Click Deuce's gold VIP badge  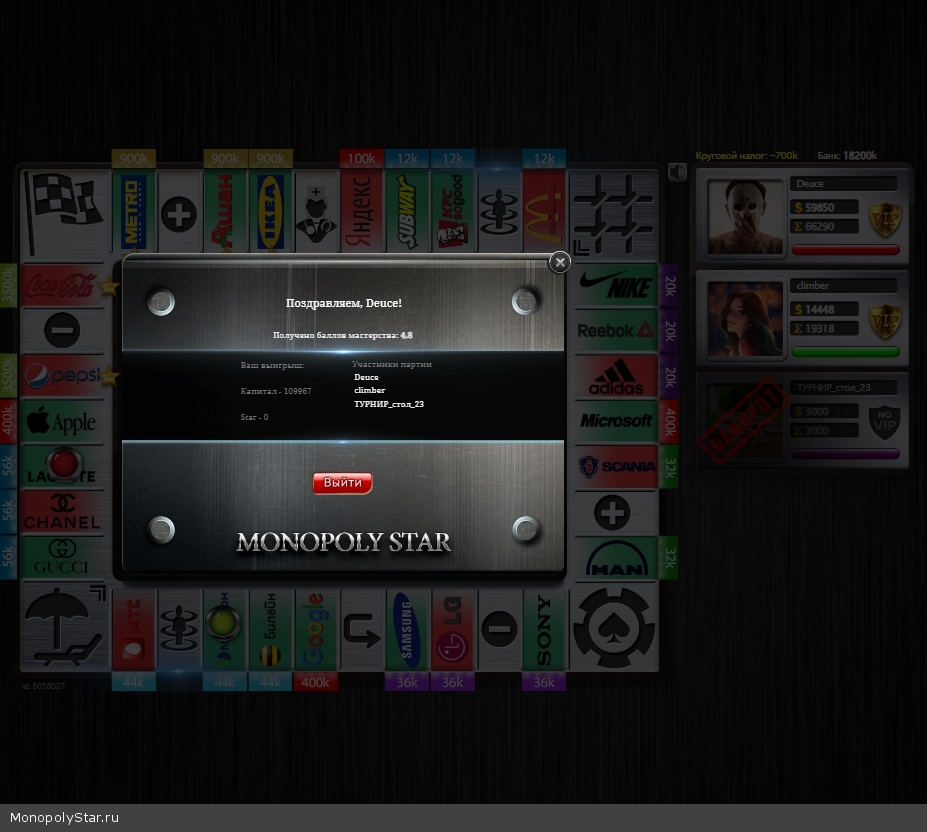885,219
